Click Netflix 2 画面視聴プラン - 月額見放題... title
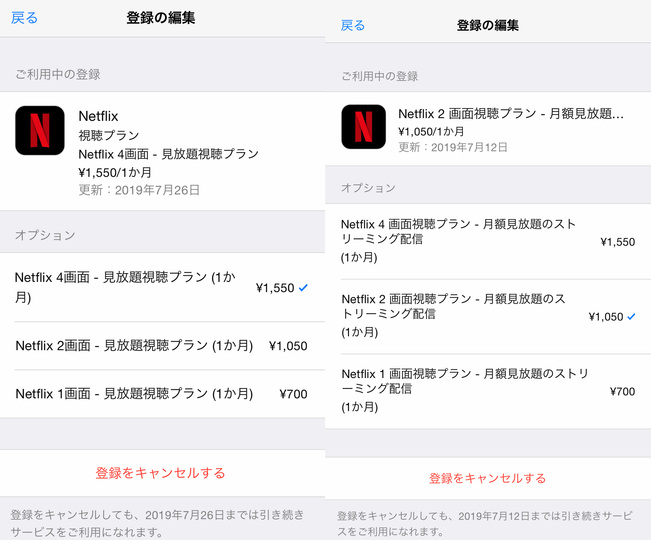The height and width of the screenshot is (540, 651). coord(511,114)
